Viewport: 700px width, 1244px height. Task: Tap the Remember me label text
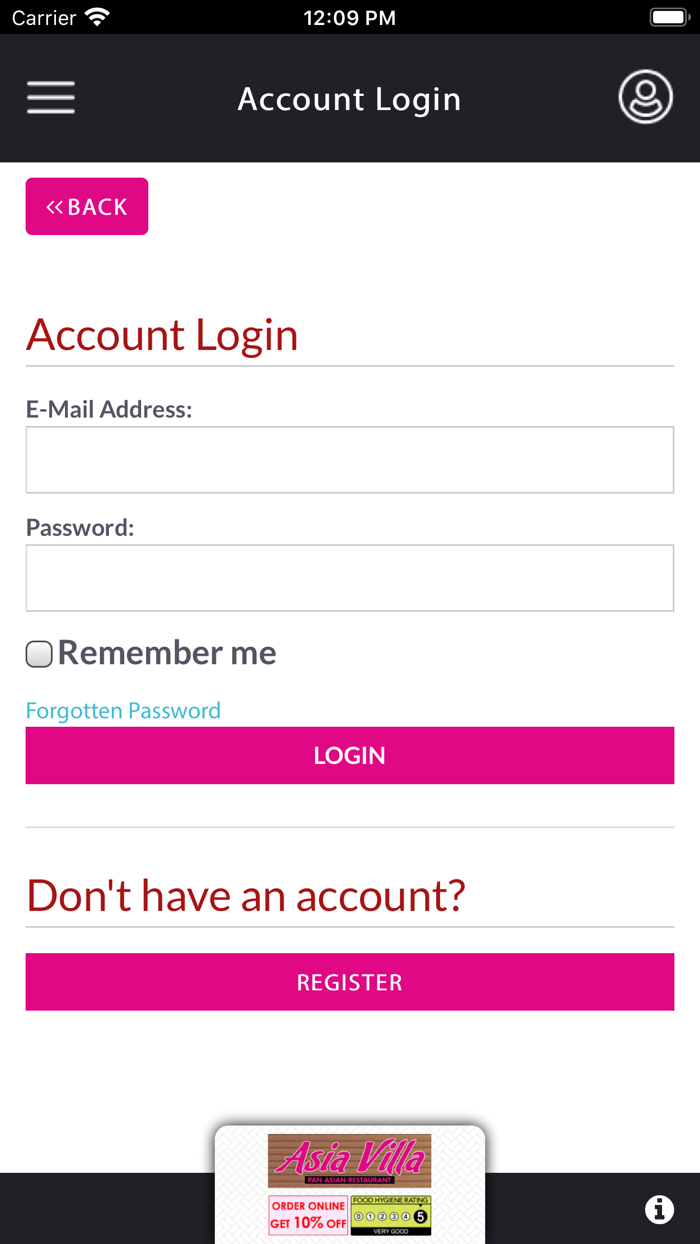tap(167, 653)
